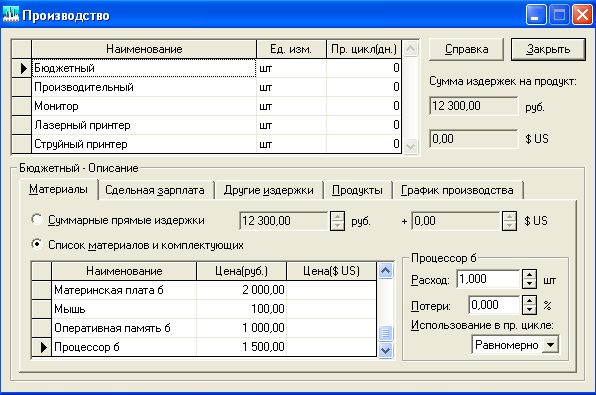This screenshot has height=395, width=596.
Task: Click the Наименование header in materials list
Action: pyautogui.click(x=124, y=271)
